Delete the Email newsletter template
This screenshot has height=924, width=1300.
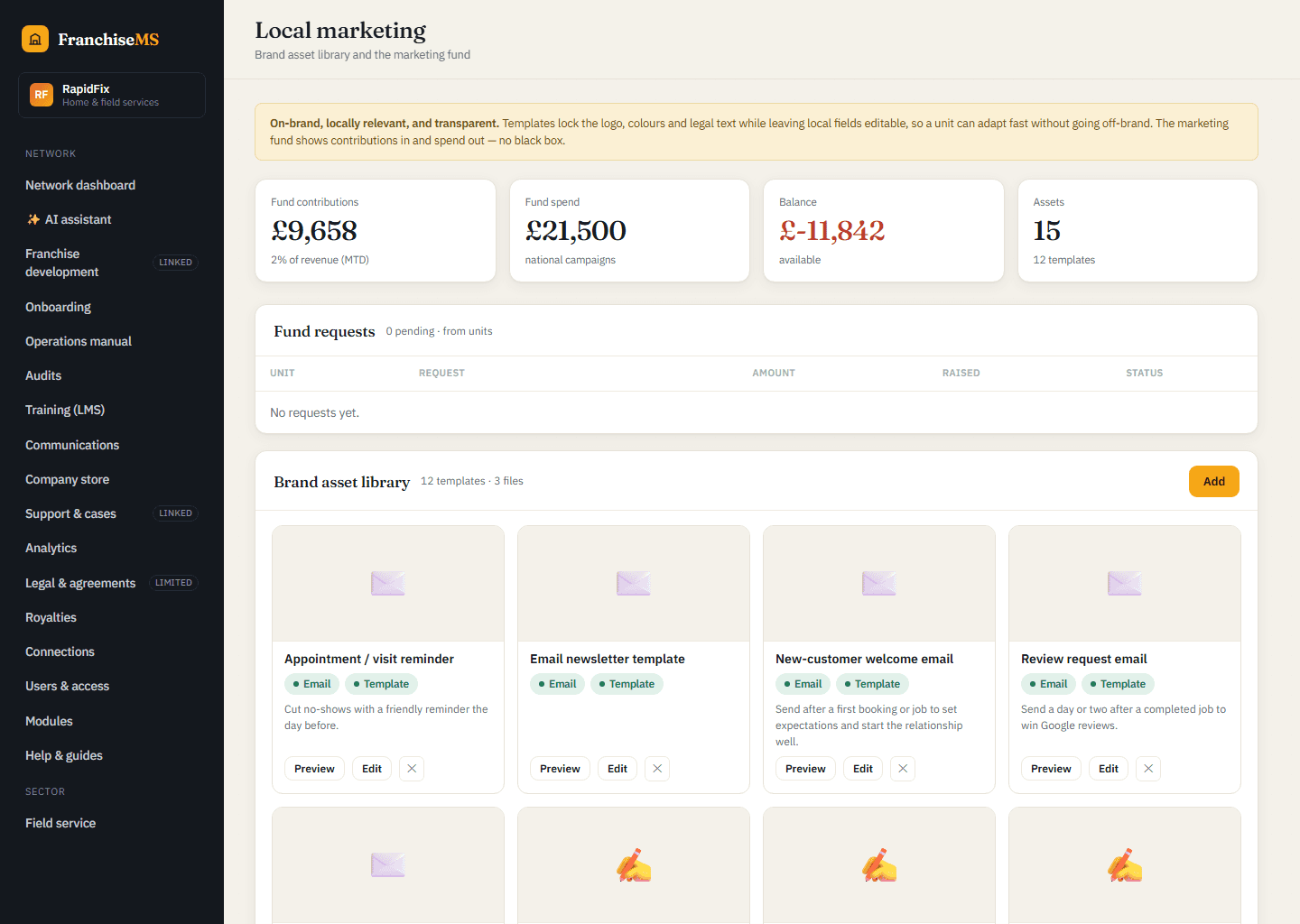coord(657,769)
